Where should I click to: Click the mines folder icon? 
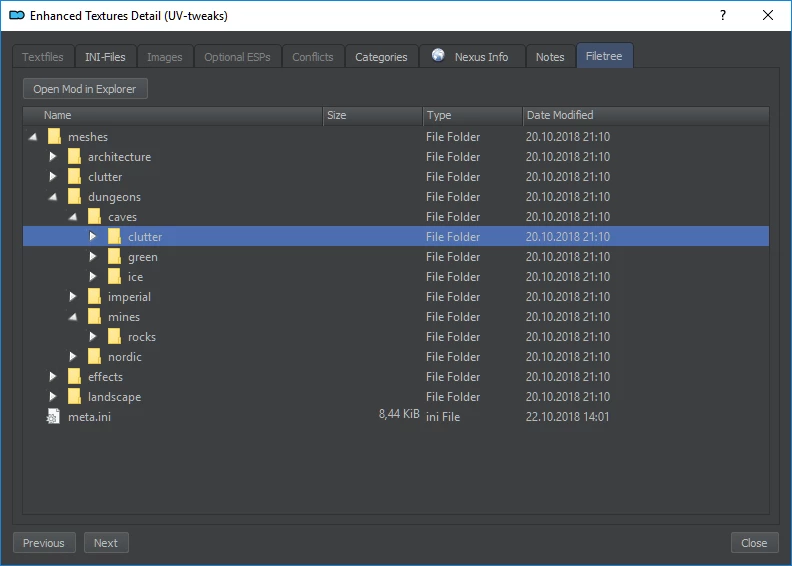tap(94, 317)
